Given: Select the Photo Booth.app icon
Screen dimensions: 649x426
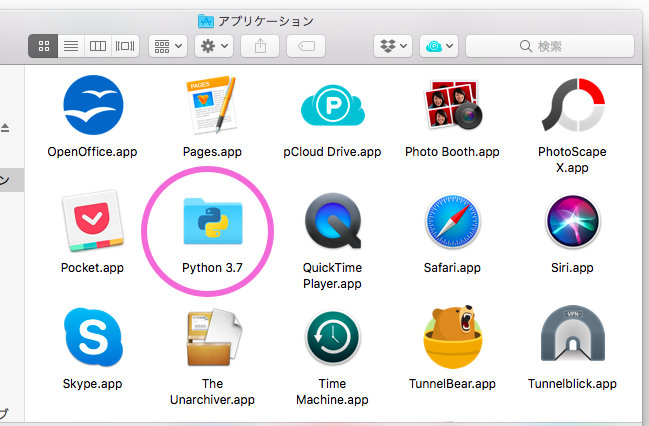Looking at the screenshot, I should click(x=452, y=105).
